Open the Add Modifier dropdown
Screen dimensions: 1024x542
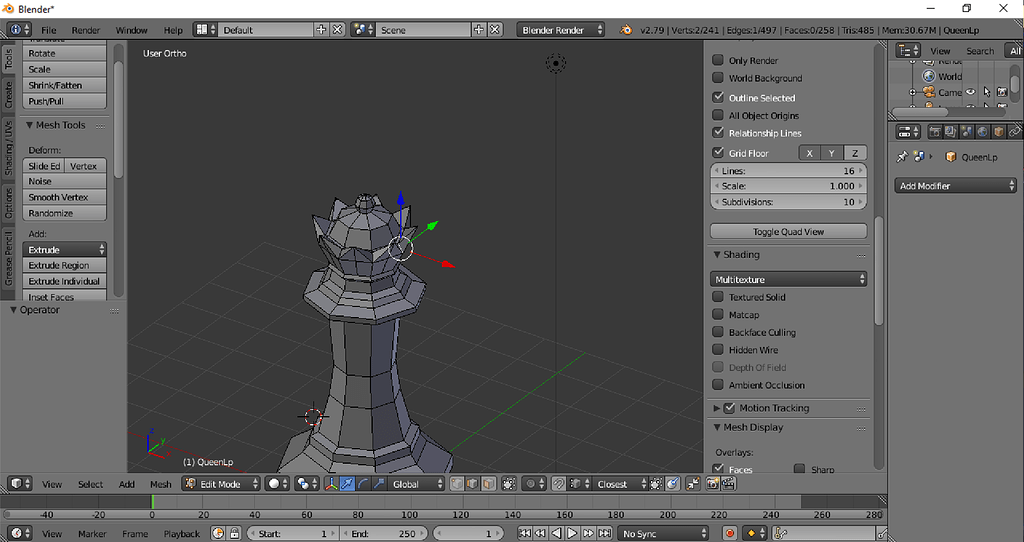956,186
